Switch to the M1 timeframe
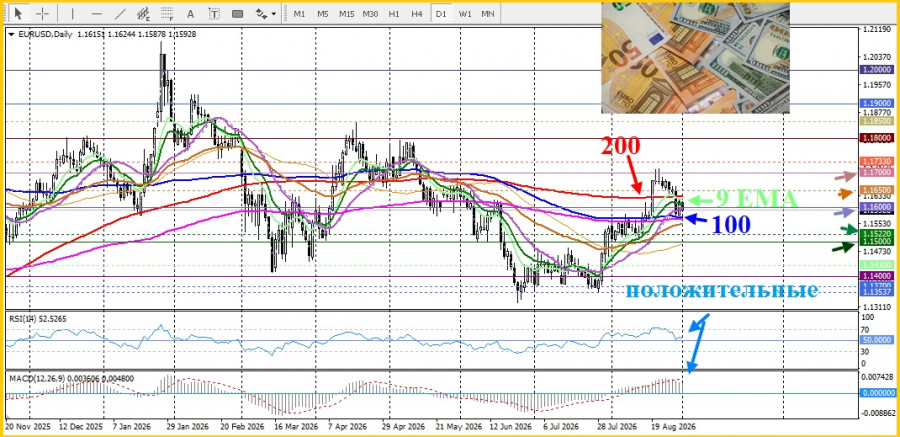Viewport: 900px width, 437px height. (x=299, y=13)
